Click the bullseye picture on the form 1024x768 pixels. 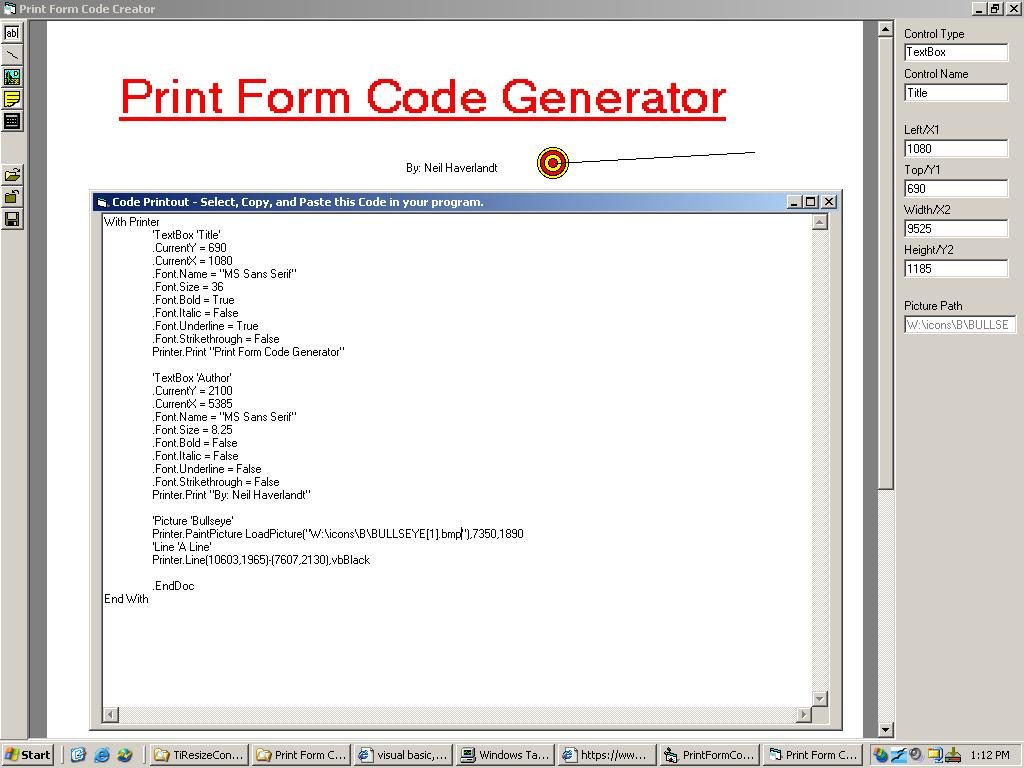(x=553, y=163)
